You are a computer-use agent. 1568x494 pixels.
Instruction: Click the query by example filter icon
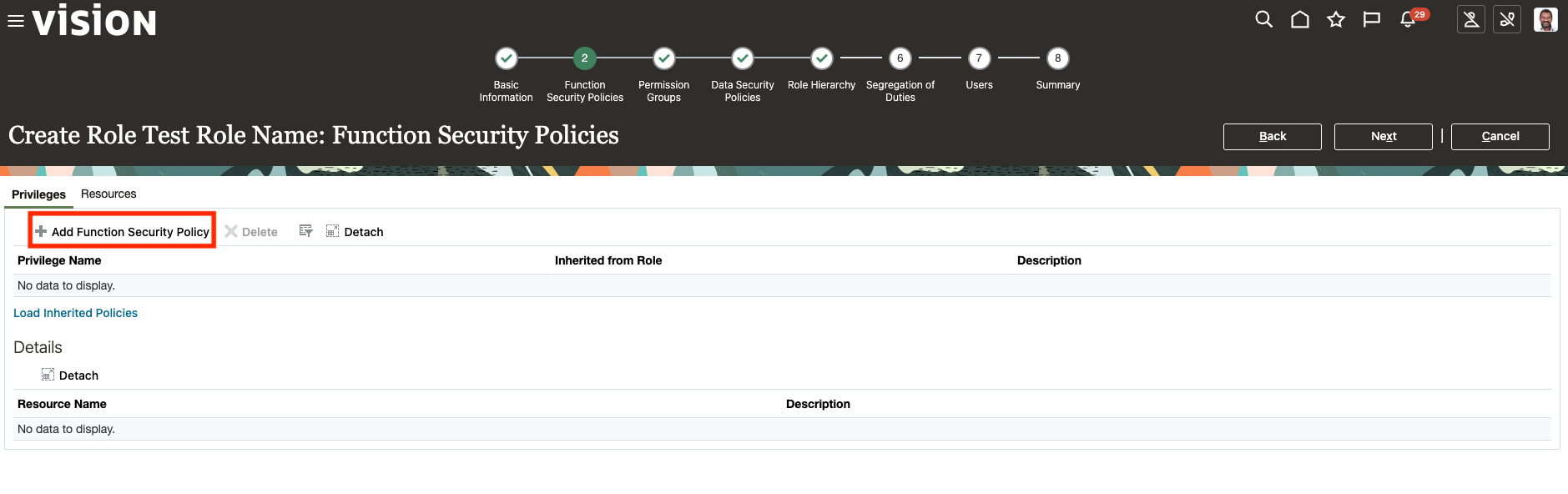(305, 231)
